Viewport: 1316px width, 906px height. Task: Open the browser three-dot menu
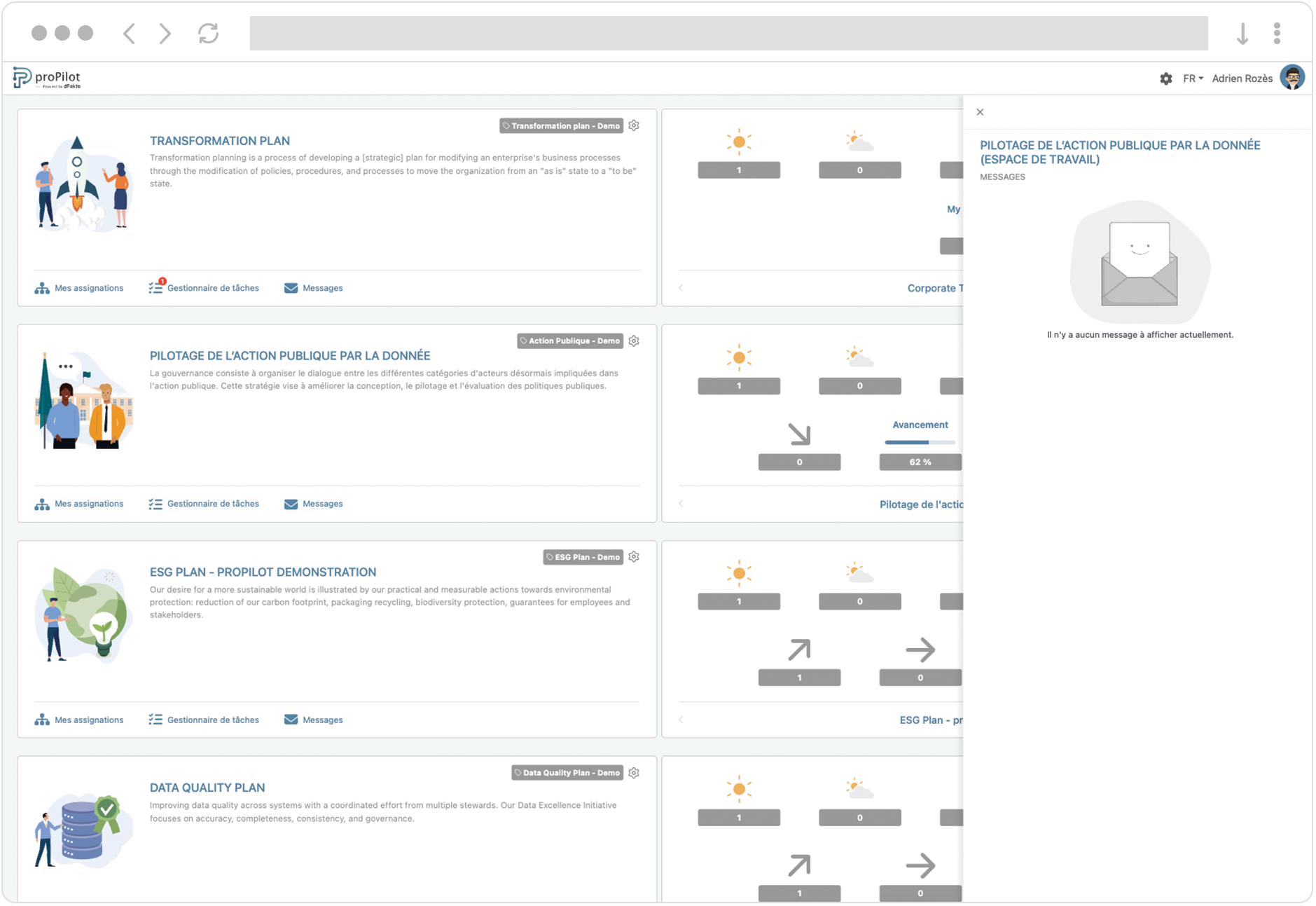click(1277, 34)
